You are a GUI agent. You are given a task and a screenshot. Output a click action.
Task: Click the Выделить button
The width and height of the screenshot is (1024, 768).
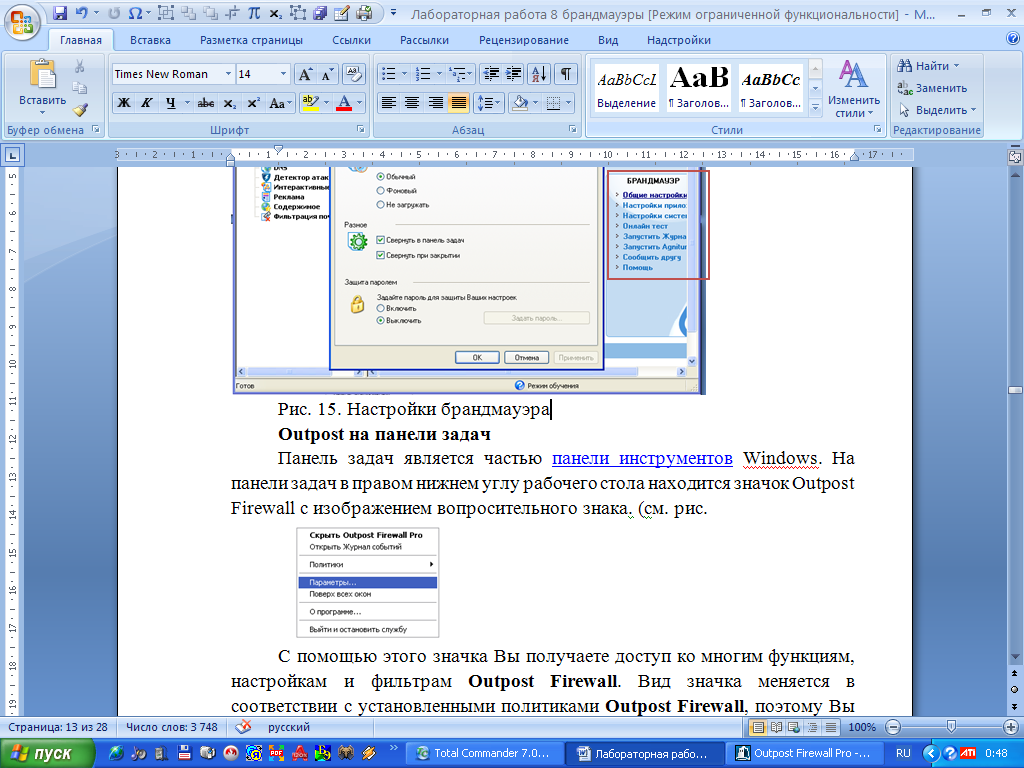tap(937, 110)
